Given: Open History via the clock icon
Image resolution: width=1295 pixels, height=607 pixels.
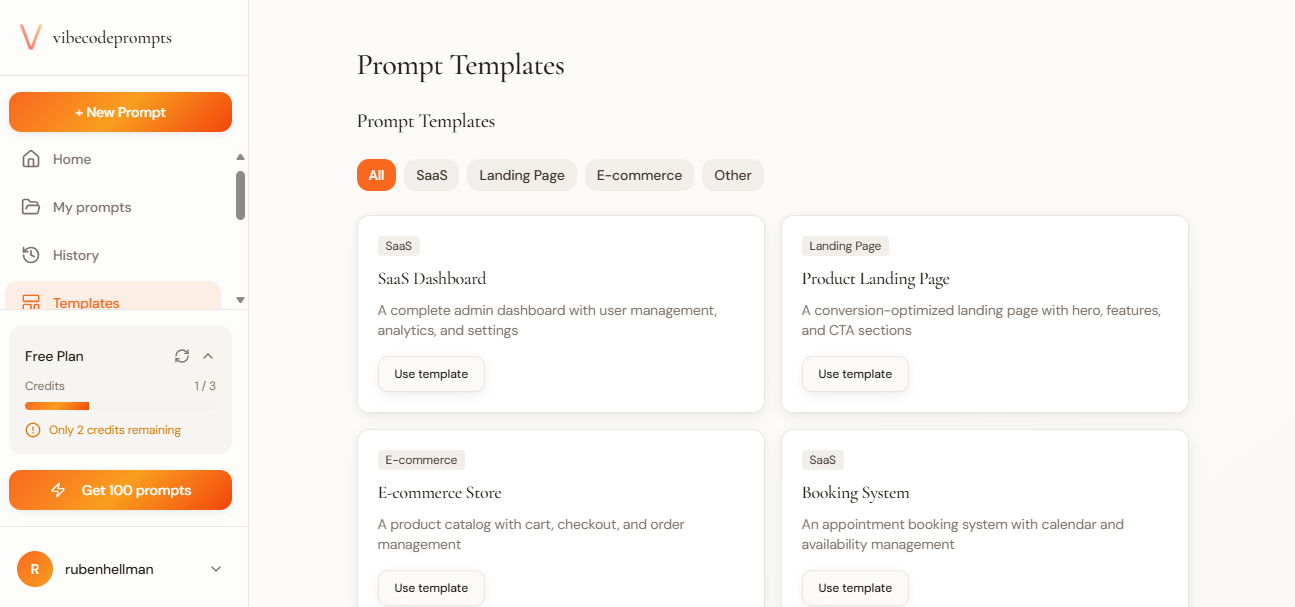Looking at the screenshot, I should click(x=31, y=255).
